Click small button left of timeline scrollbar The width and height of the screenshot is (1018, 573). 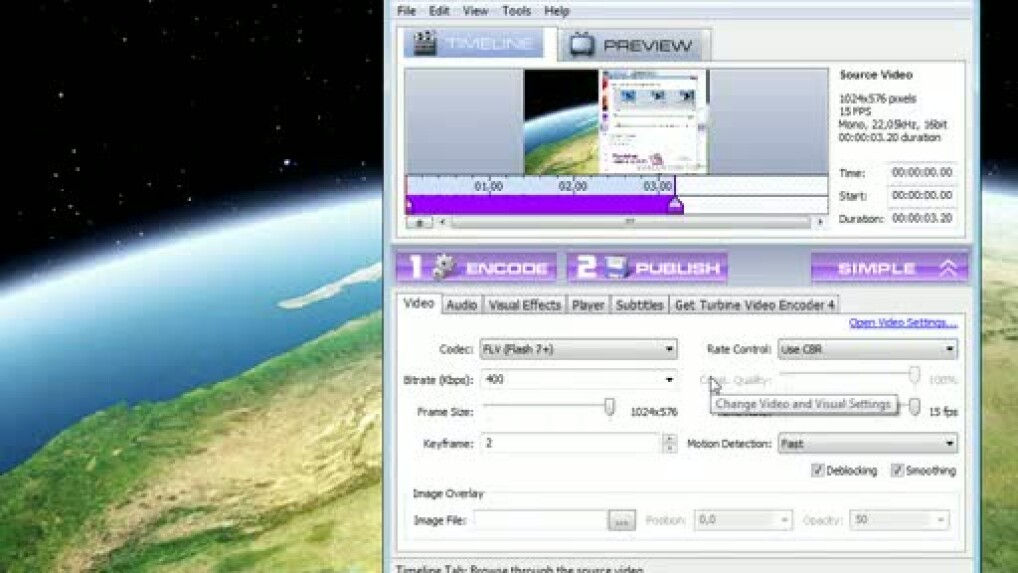(420, 222)
